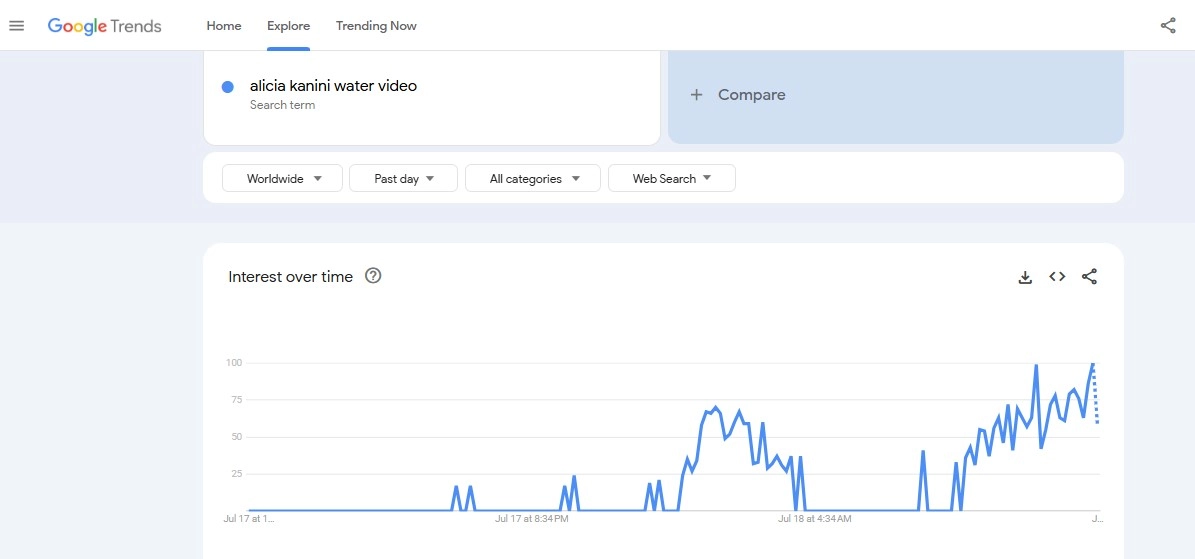This screenshot has width=1195, height=559.
Task: Share the Interest over time chart
Action: coord(1090,277)
